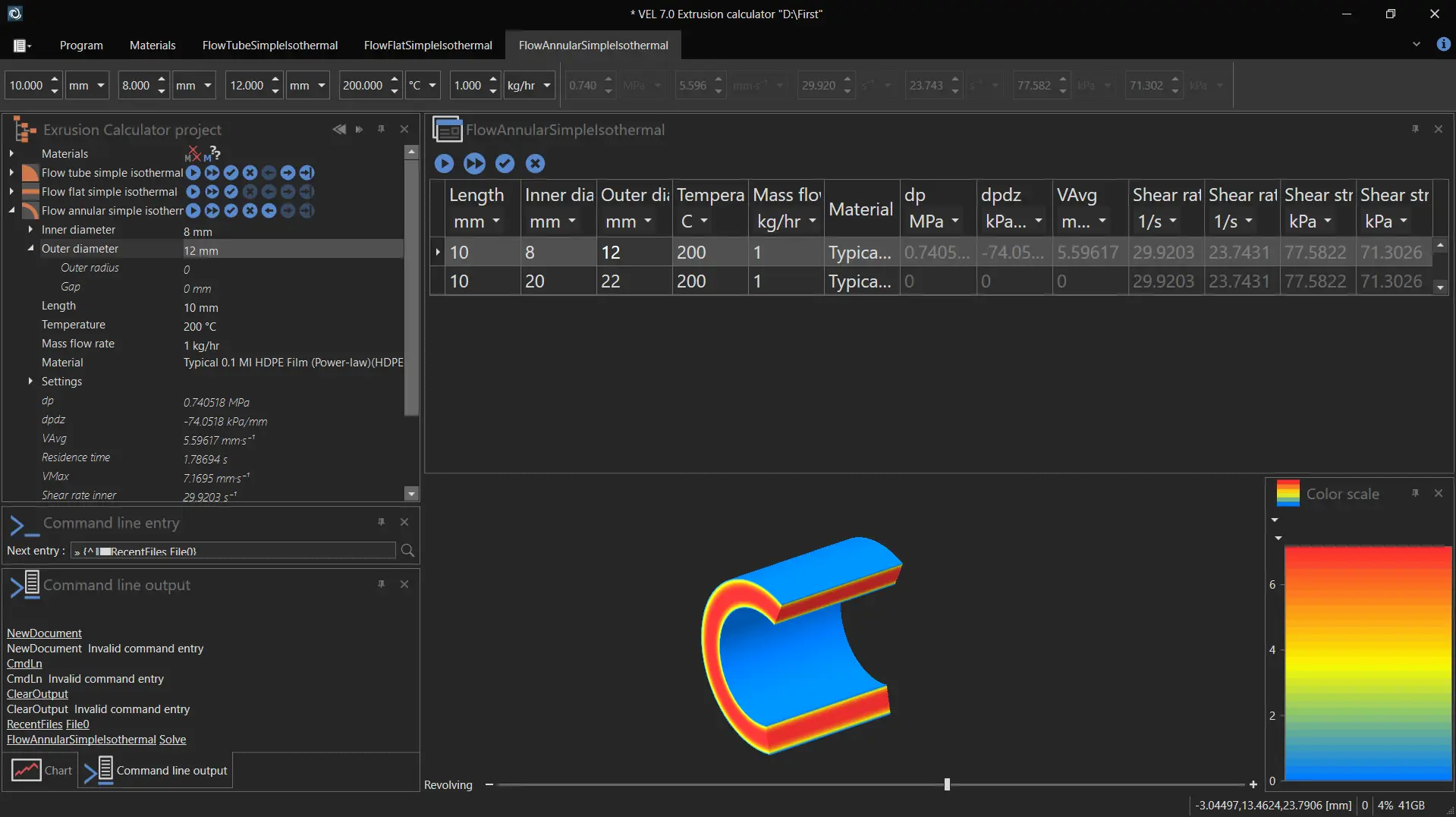
Task: Select the FlowAnnularSimpleIsothermal tab
Action: click(593, 46)
